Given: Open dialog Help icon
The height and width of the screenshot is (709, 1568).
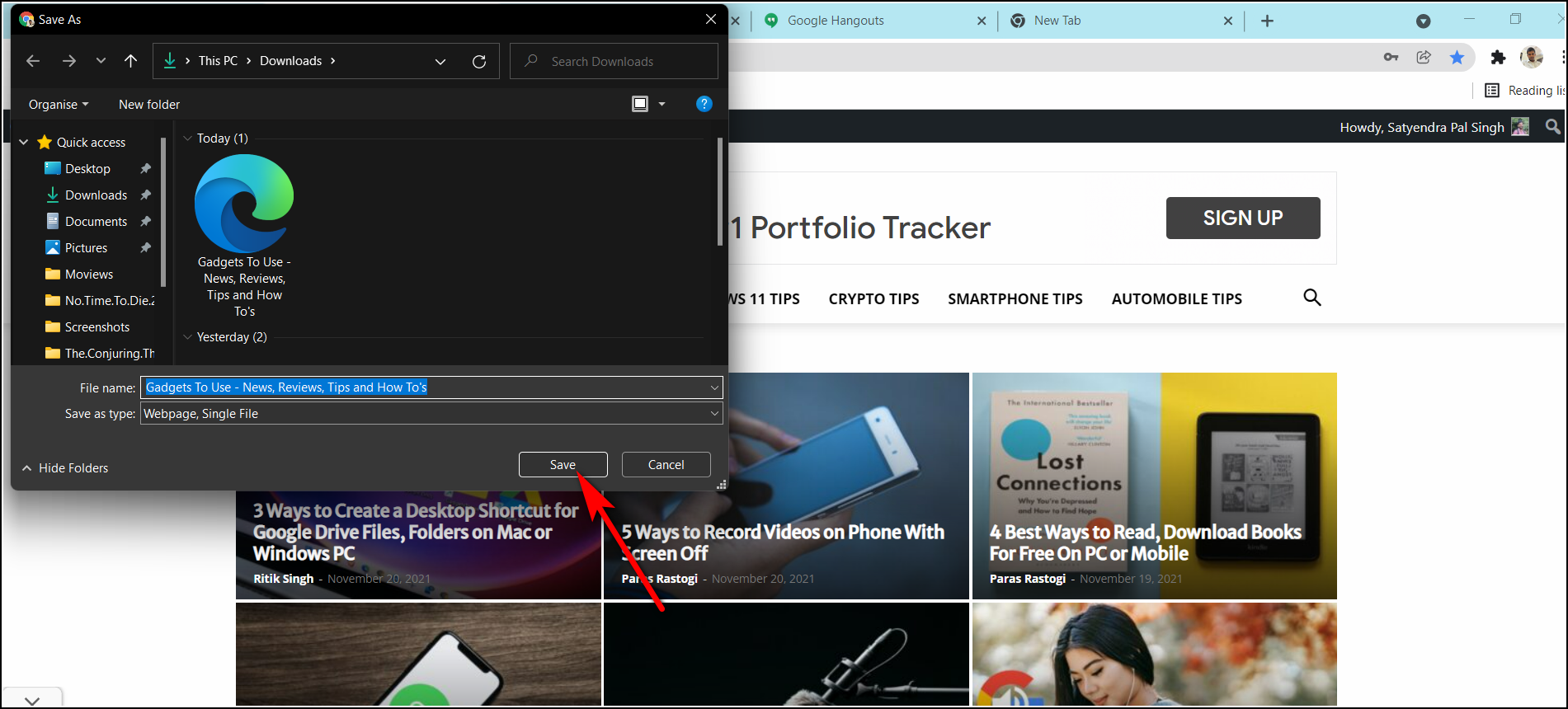Looking at the screenshot, I should (704, 104).
